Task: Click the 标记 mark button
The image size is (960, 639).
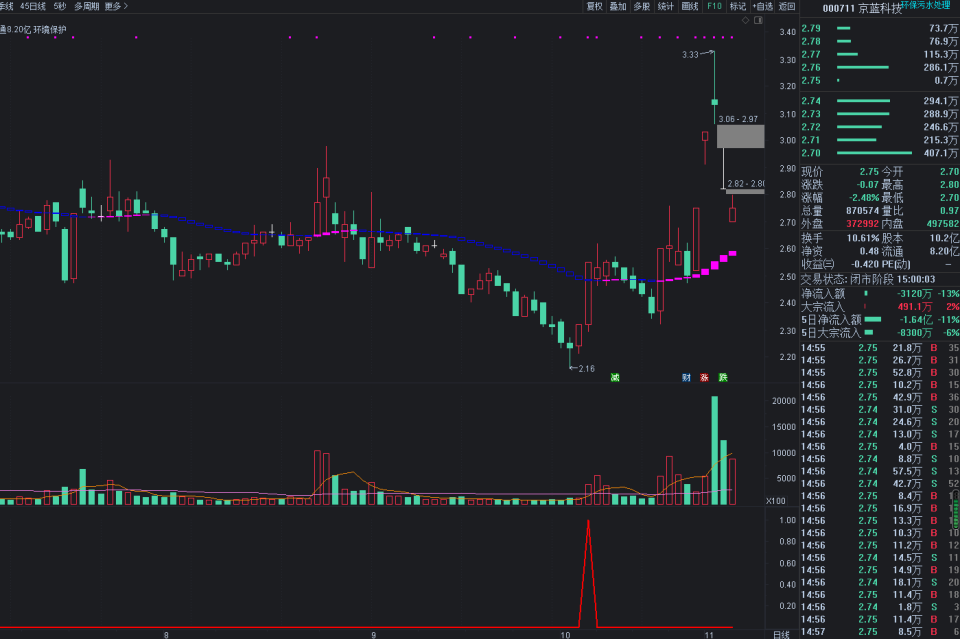Action: (x=738, y=6)
